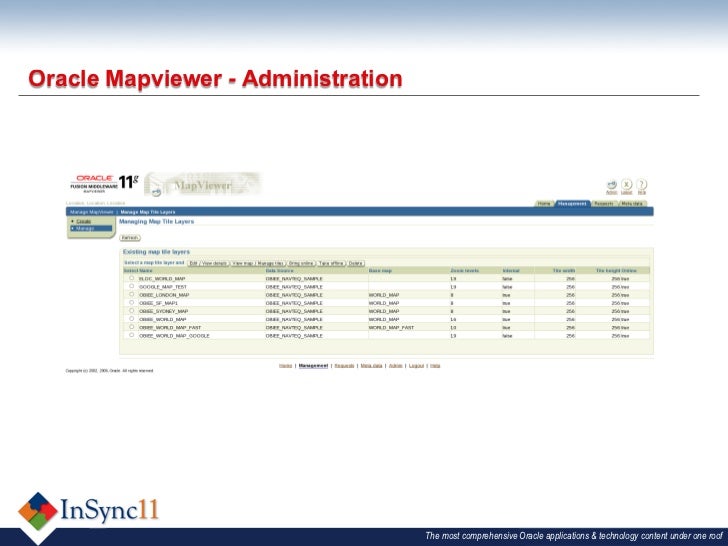Select Manage in the side panel
This screenshot has width=728, height=546.
tap(91, 228)
